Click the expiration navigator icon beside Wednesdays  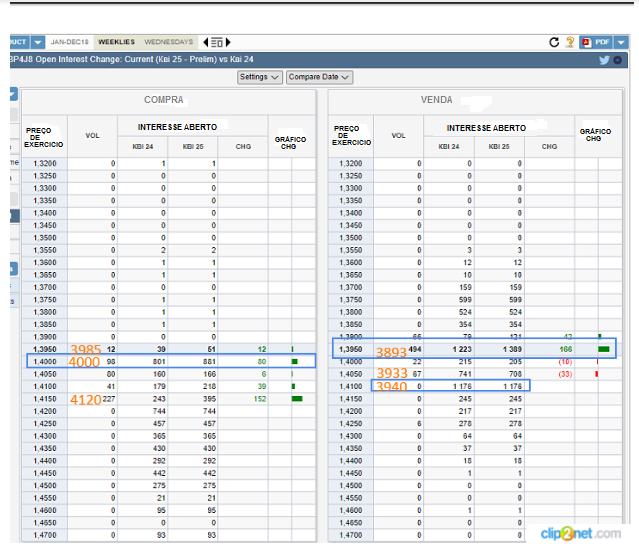click(x=219, y=42)
